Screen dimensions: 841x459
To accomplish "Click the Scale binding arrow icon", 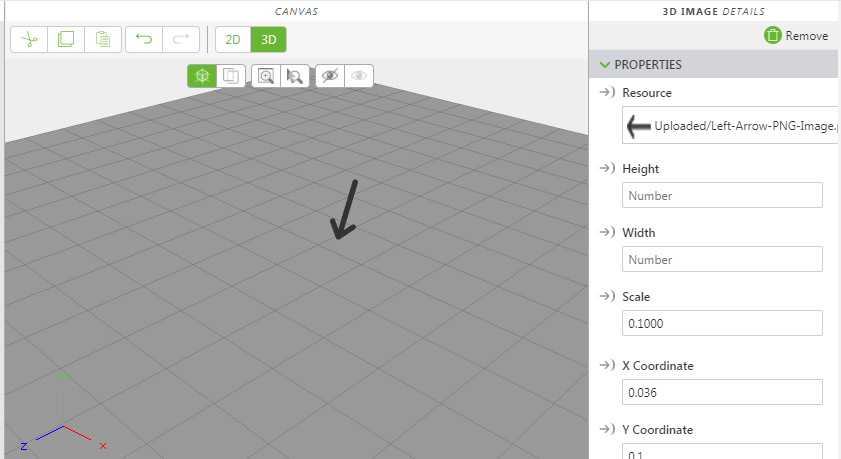I will [x=607, y=296].
